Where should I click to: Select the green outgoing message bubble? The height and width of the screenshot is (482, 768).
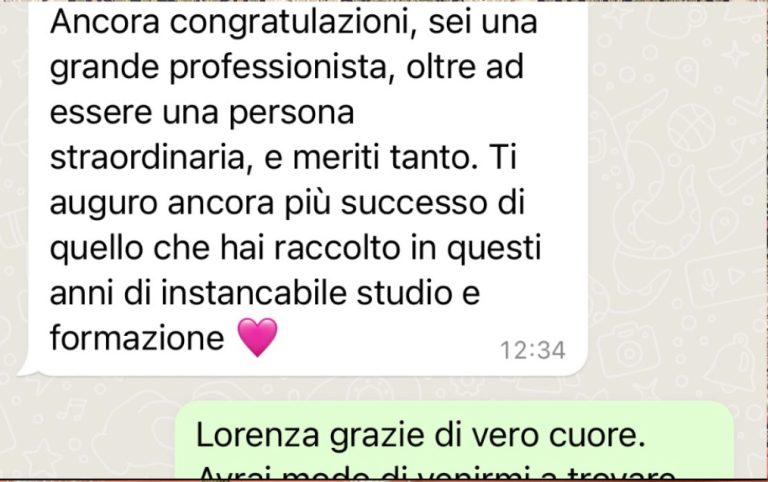pyautogui.click(x=454, y=441)
